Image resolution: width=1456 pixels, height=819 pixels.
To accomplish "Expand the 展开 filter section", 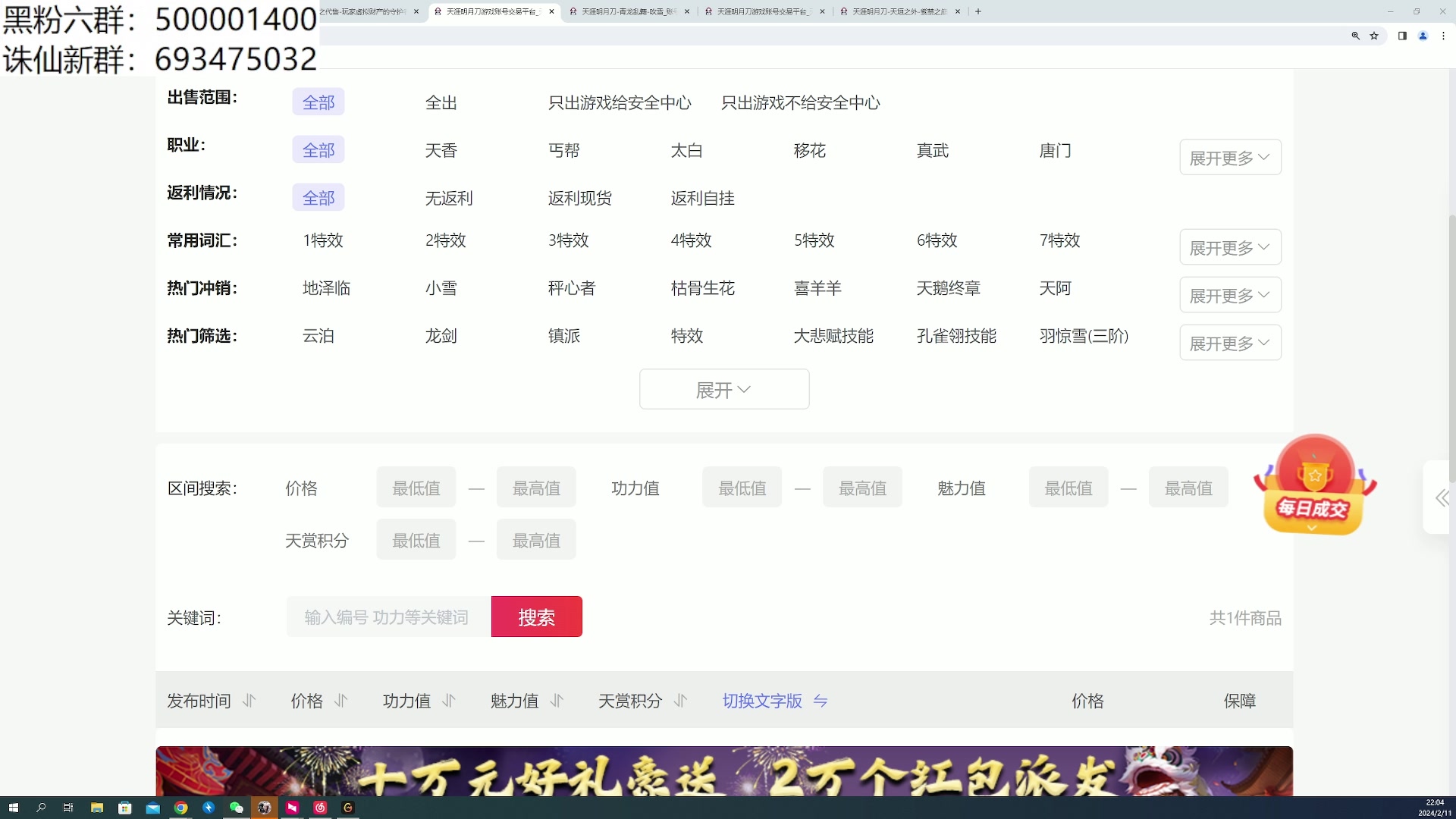I will point(723,389).
